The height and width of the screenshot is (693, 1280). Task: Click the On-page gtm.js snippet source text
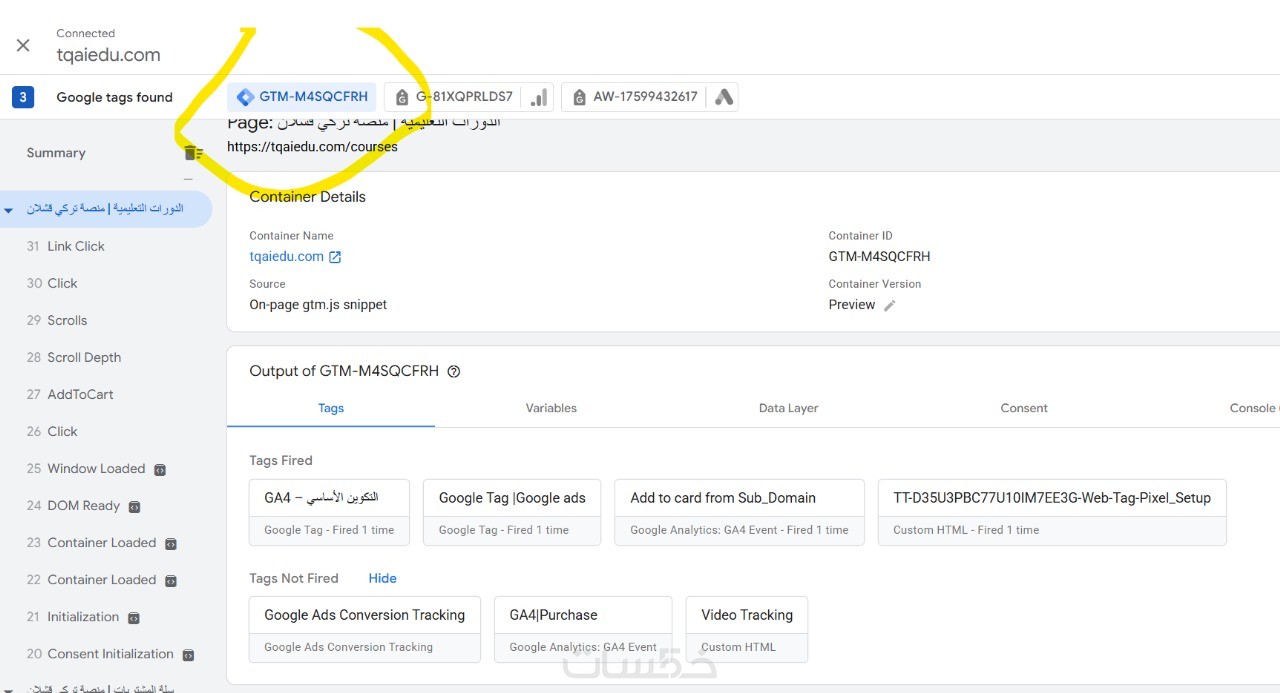point(318,304)
